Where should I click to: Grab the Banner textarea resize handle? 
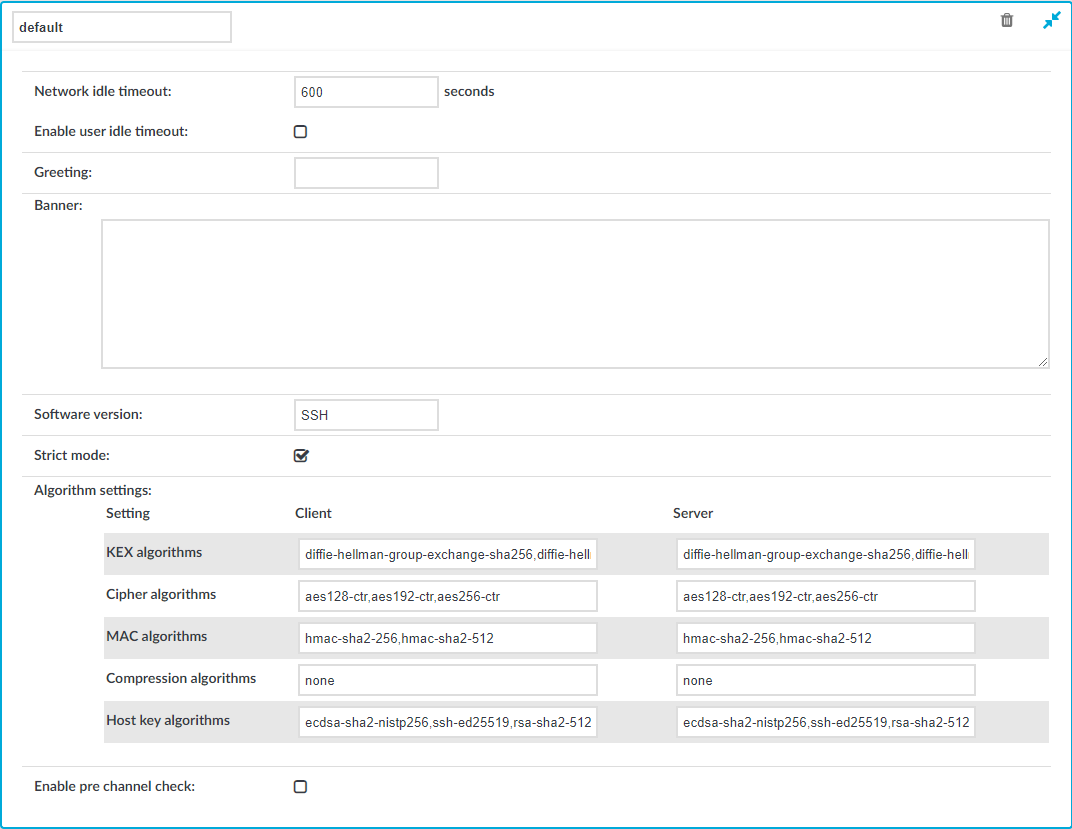[1043, 362]
